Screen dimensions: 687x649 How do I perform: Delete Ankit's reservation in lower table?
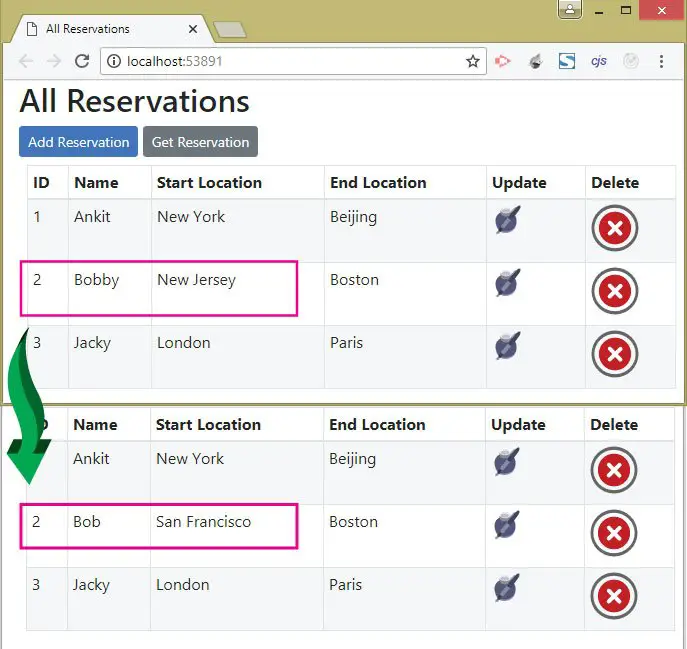click(613, 470)
